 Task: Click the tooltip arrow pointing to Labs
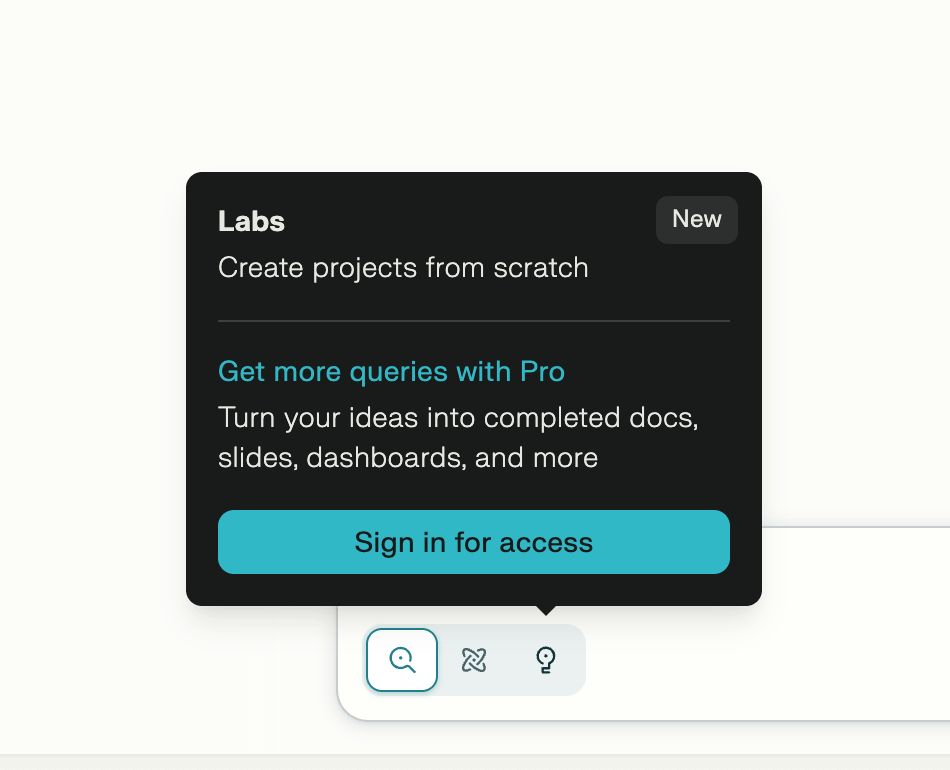[546, 609]
